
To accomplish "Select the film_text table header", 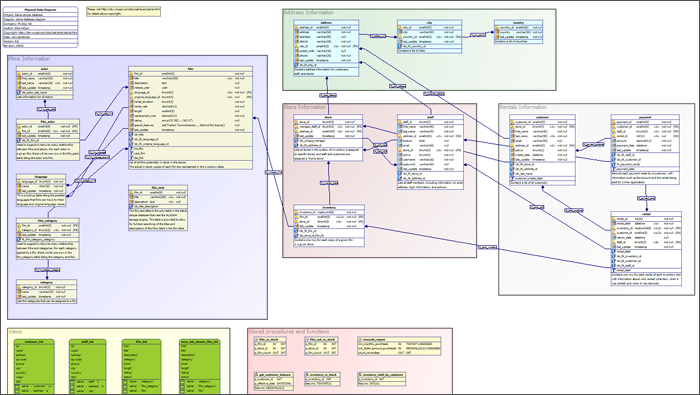I will click(158, 188).
